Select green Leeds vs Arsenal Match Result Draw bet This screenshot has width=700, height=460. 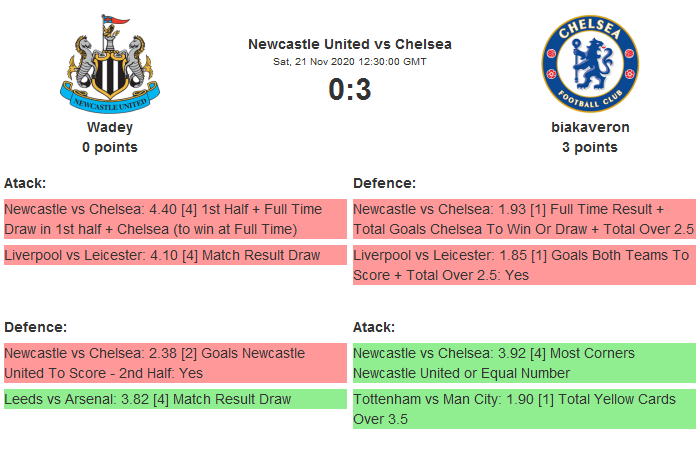(175, 399)
